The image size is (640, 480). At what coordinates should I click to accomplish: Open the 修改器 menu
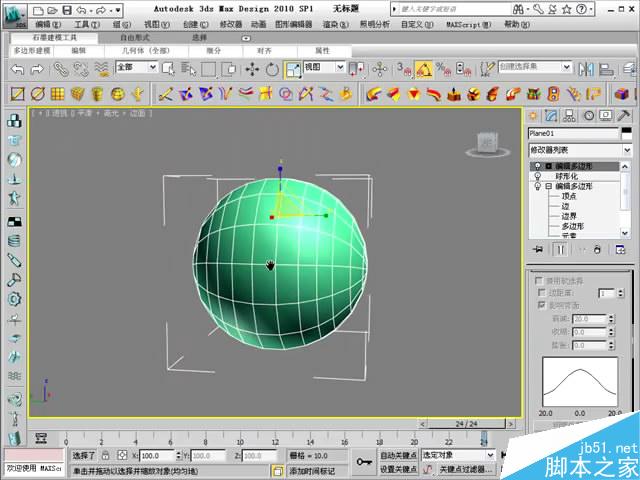(x=231, y=23)
